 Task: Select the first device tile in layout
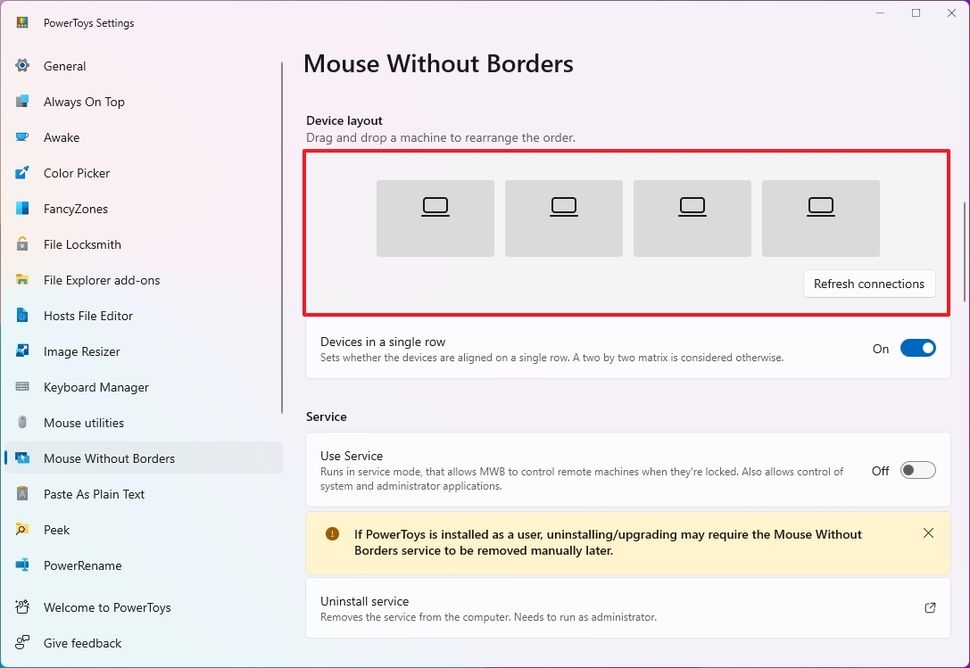click(x=435, y=218)
